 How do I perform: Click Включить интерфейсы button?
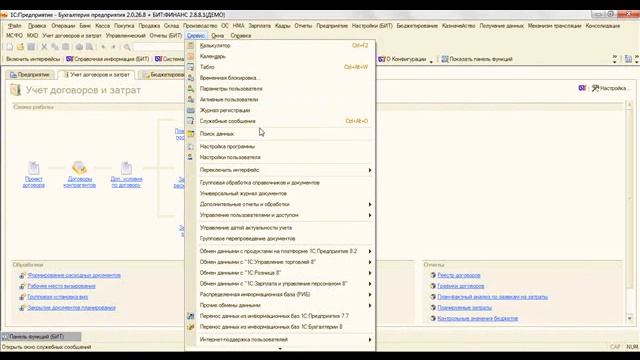pos(33,59)
